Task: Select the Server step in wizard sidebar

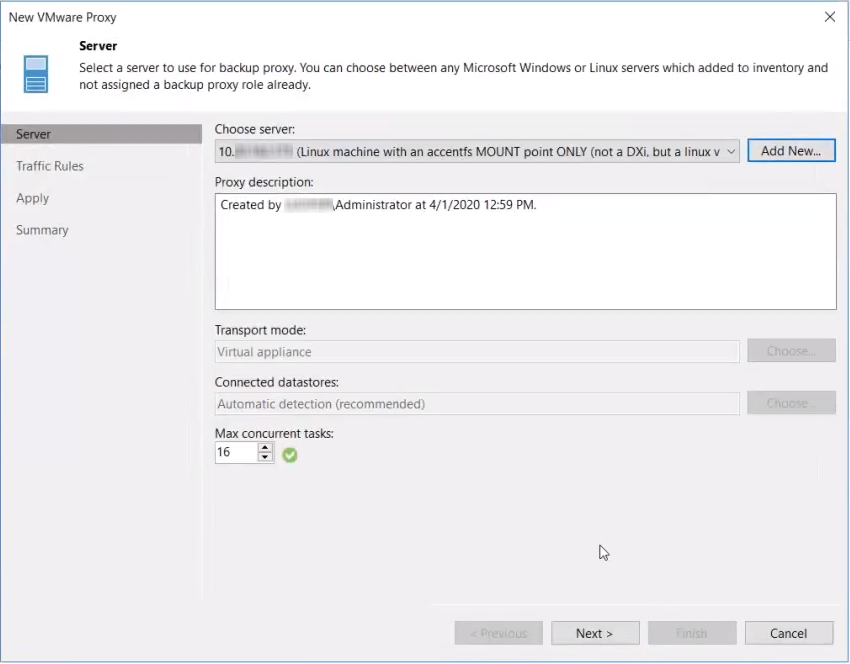Action: (x=101, y=134)
